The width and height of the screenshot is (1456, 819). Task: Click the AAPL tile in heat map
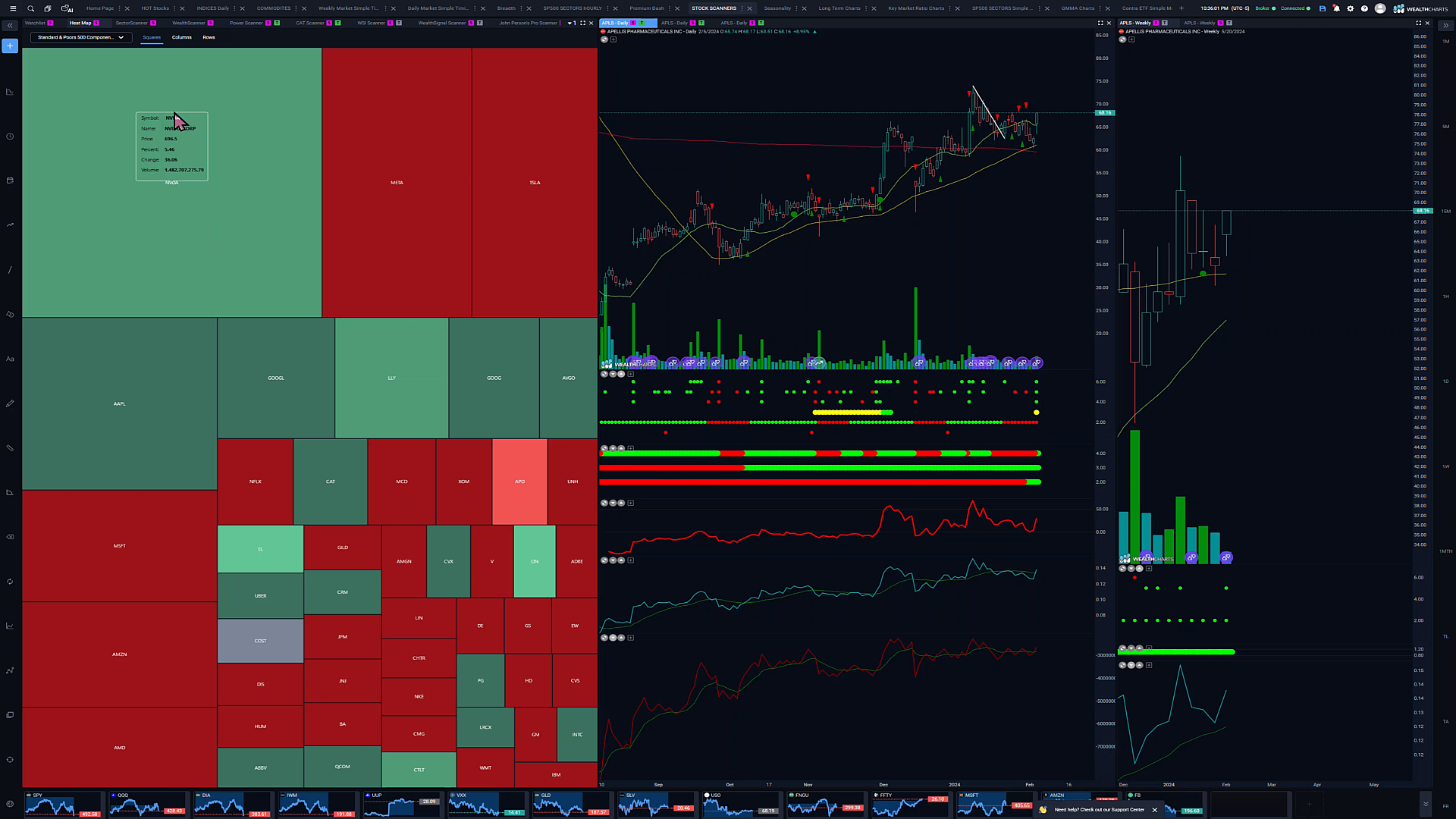(120, 403)
